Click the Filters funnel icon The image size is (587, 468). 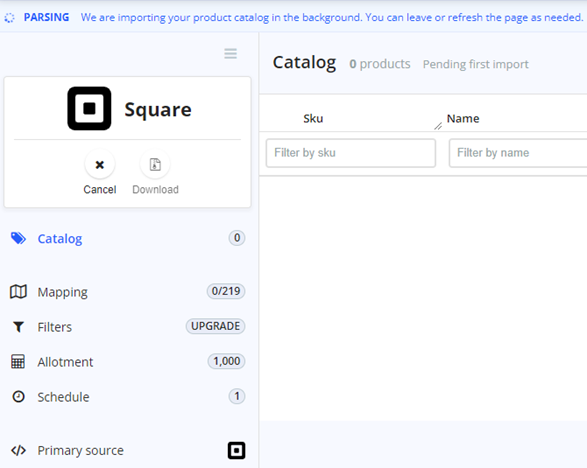click(18, 327)
